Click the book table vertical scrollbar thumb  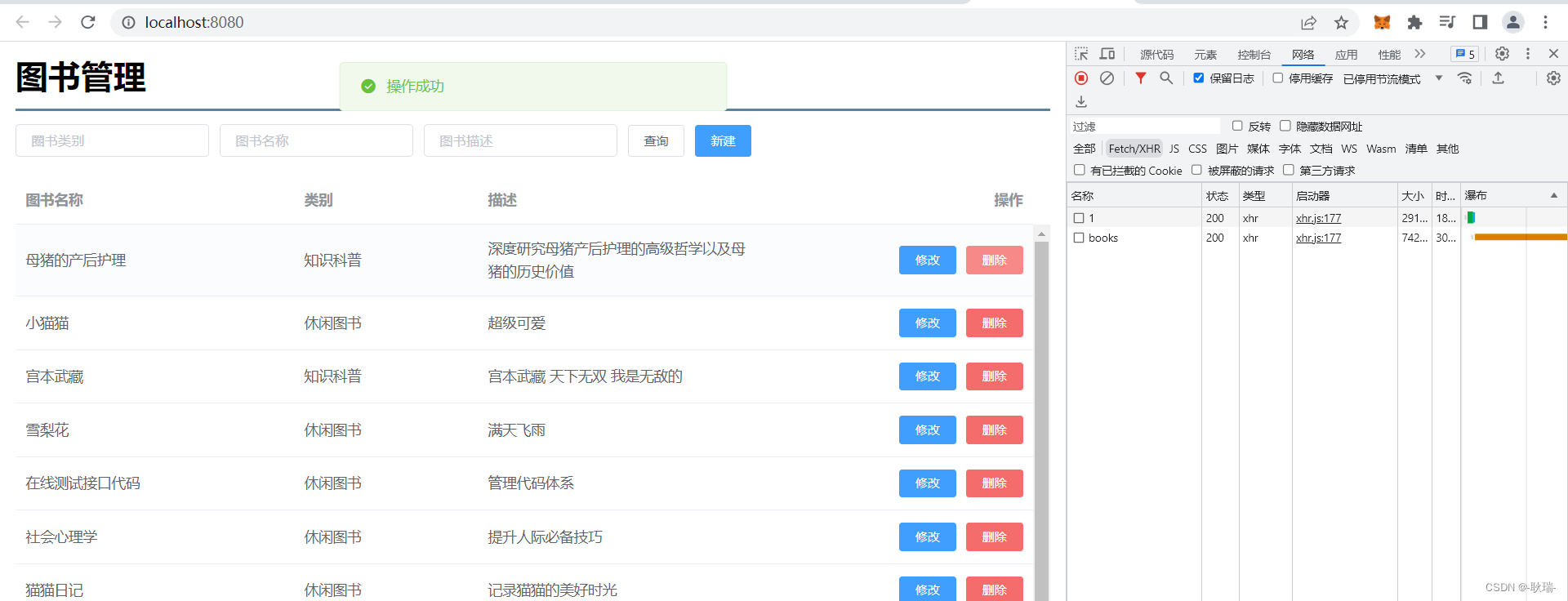[1041, 421]
